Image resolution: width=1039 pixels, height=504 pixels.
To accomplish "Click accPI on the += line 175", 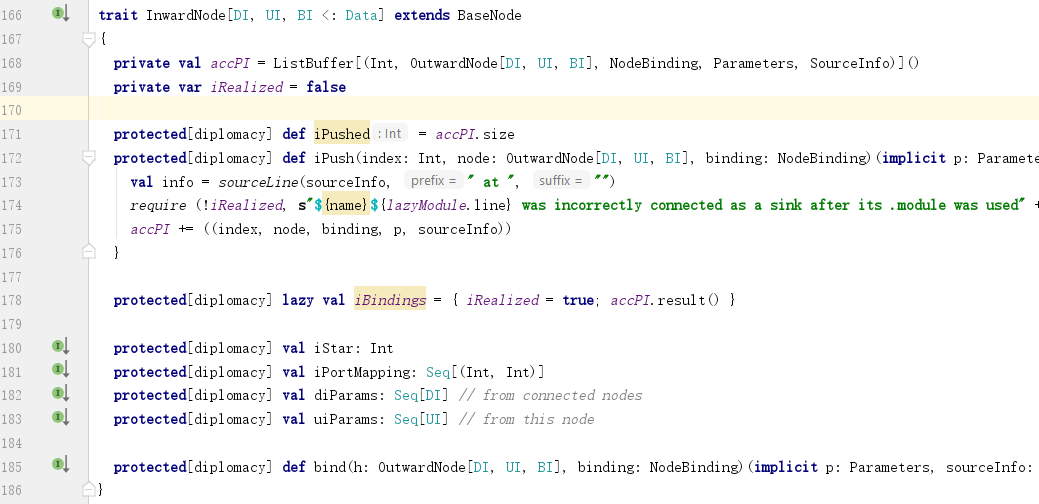I will click(150, 229).
